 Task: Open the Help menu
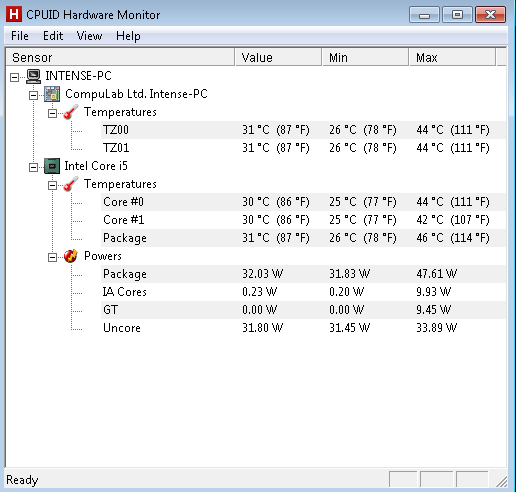[128, 36]
